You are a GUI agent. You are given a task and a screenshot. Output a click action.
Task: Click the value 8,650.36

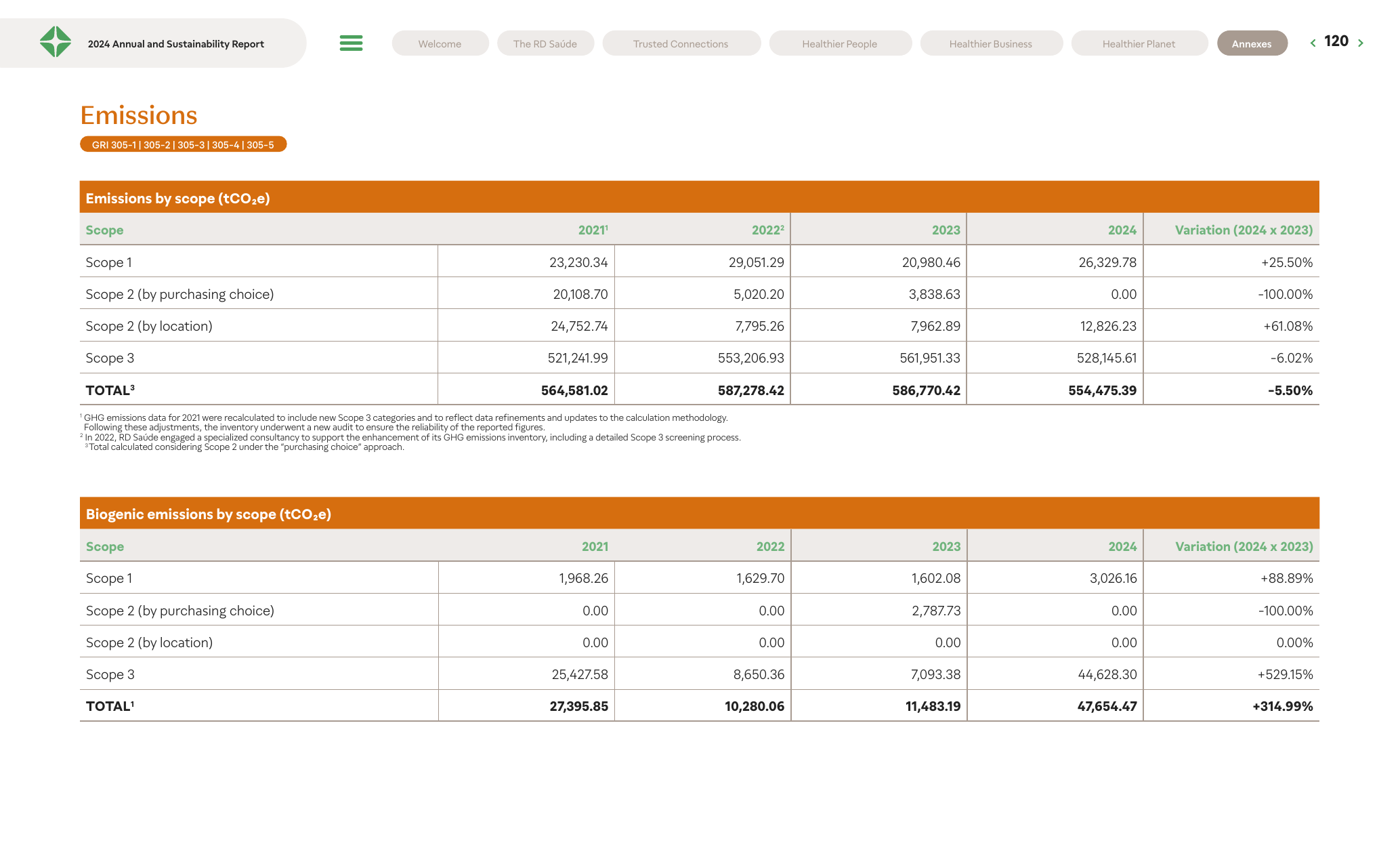tap(759, 674)
